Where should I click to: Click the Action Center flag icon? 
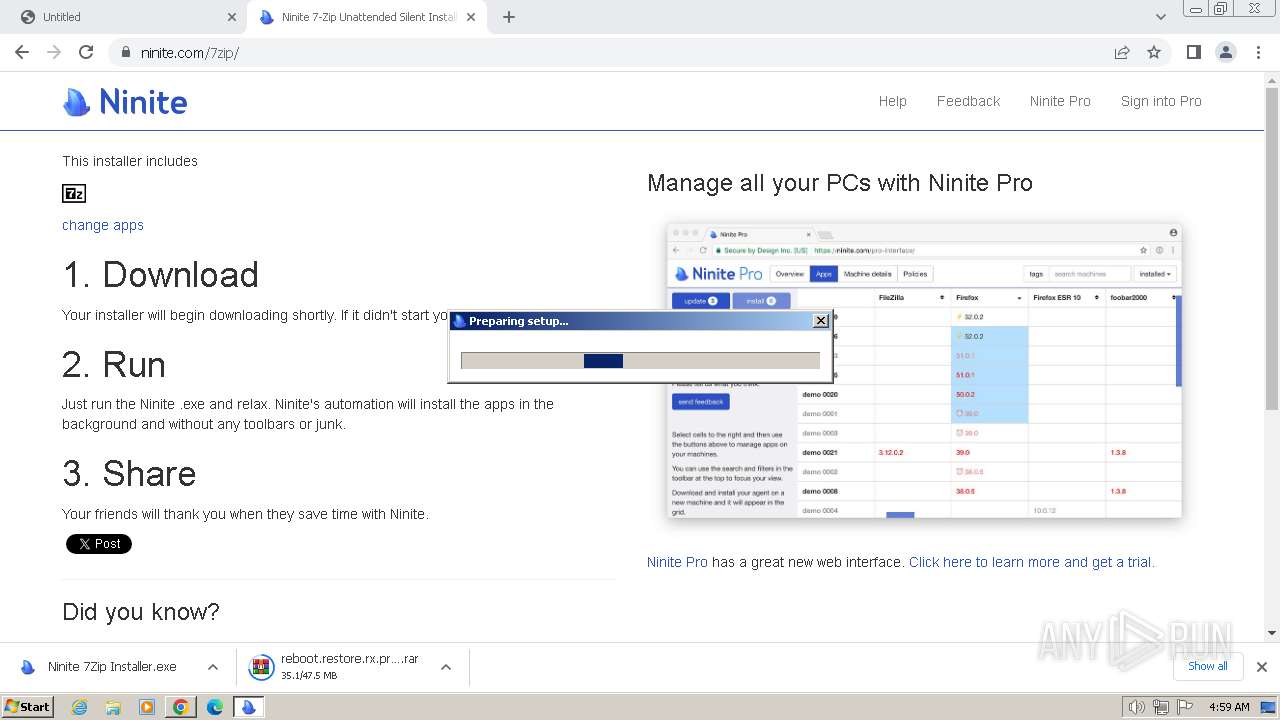(x=1186, y=707)
